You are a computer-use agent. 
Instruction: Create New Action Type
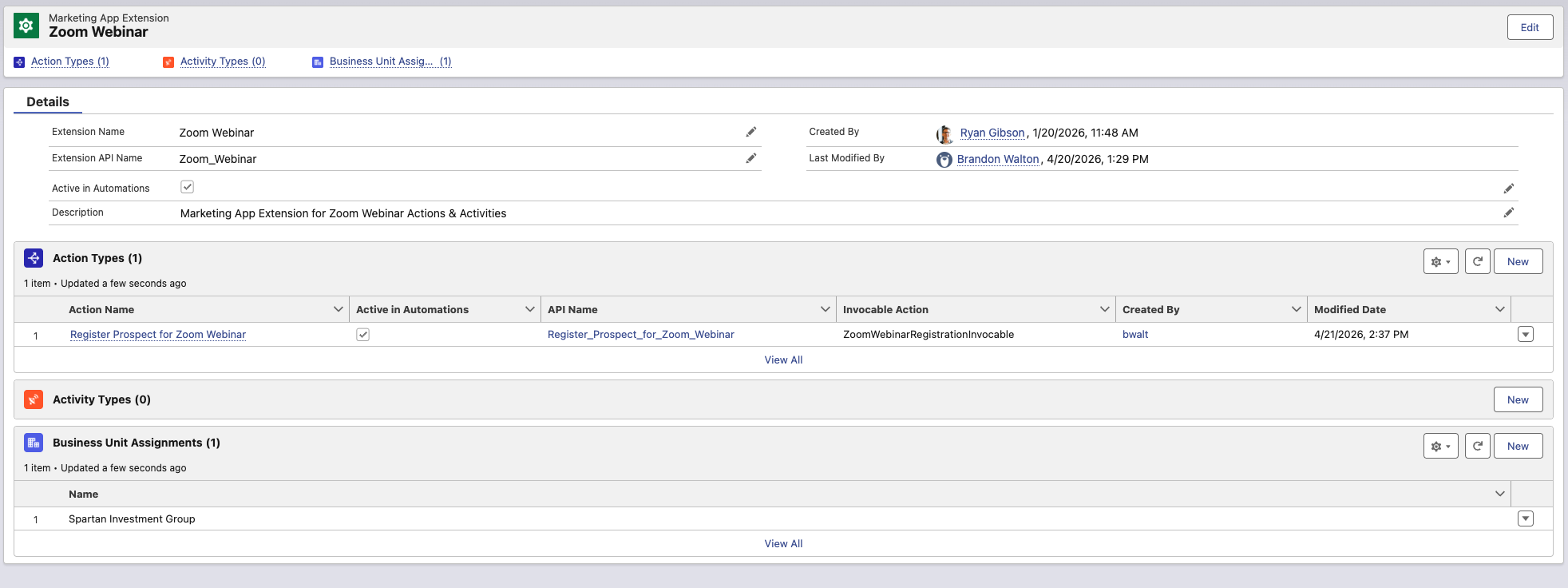1518,261
